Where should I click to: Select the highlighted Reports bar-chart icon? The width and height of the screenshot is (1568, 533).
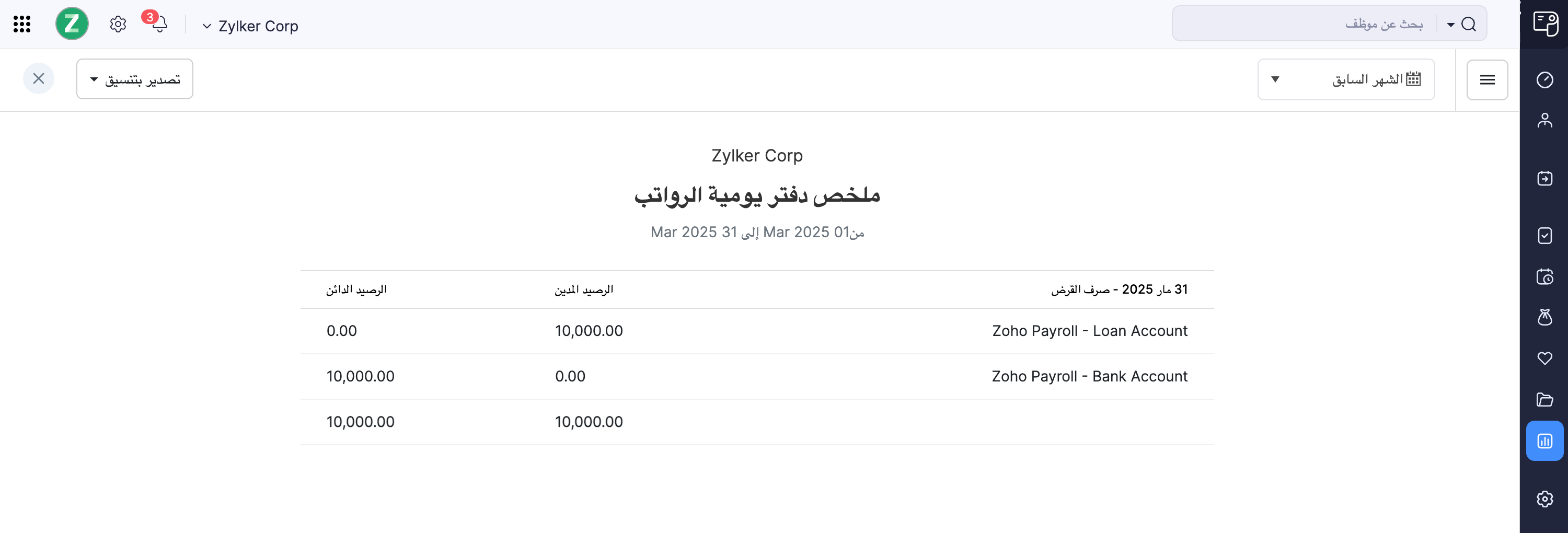pos(1544,441)
